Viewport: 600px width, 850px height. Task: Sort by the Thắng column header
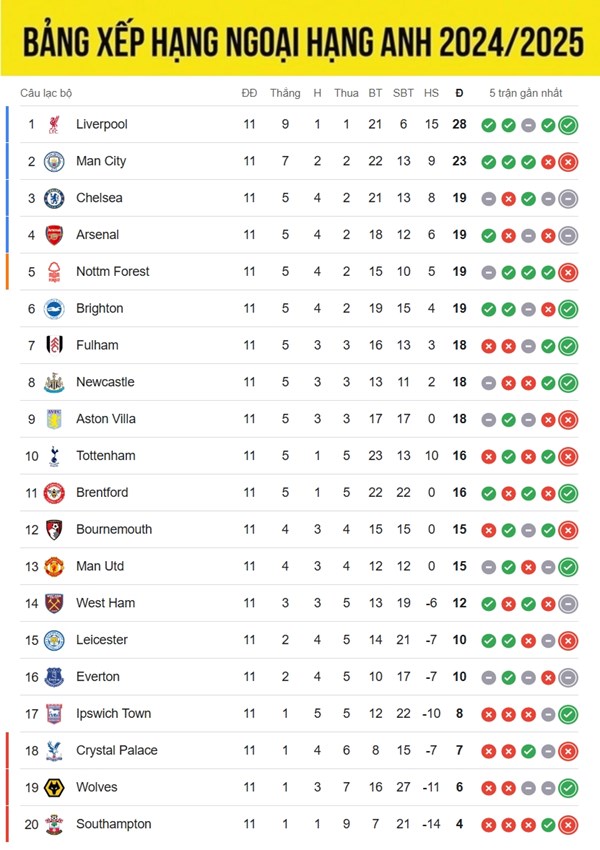pos(285,93)
